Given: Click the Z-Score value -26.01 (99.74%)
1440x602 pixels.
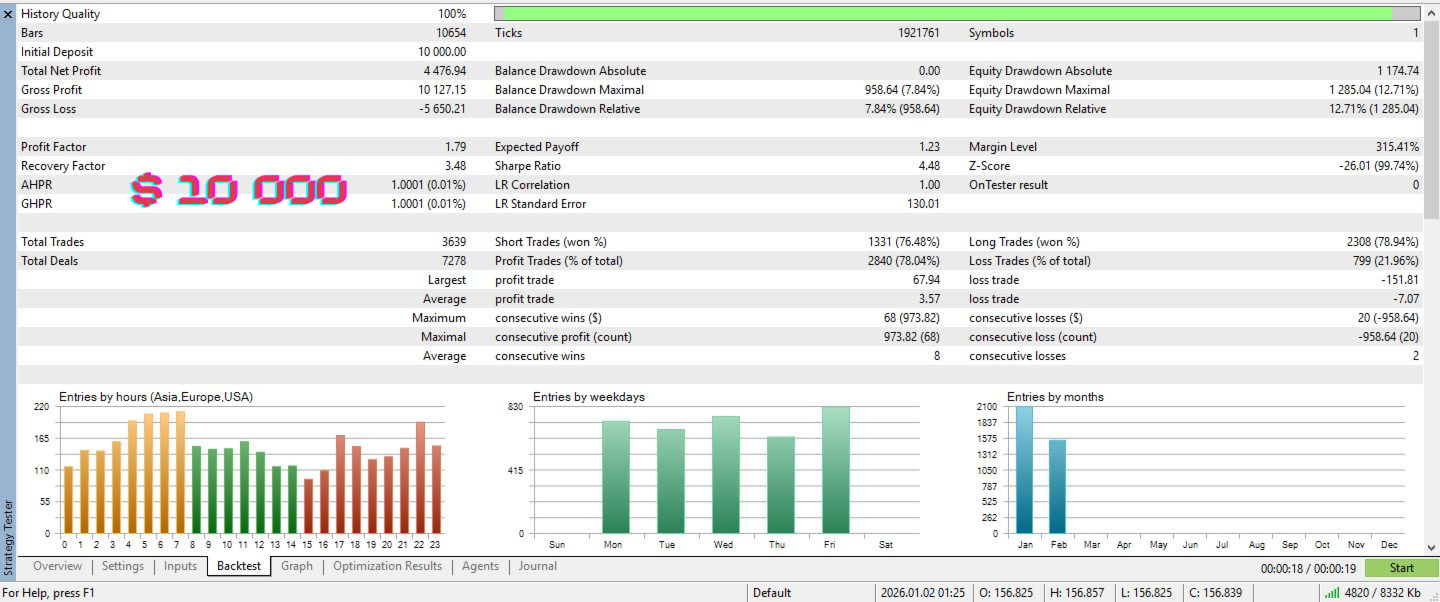Looking at the screenshot, I should point(1379,166).
